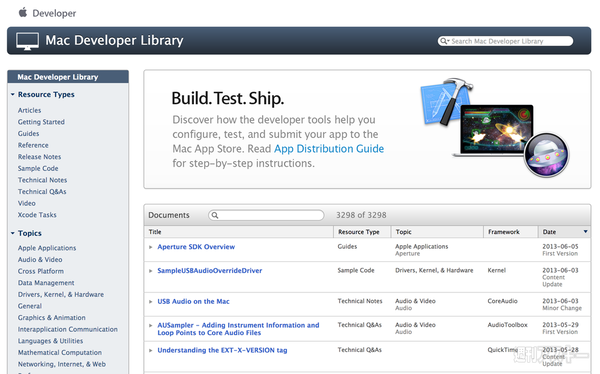
Task: Click the magnifier icon in library search
Action: (x=444, y=41)
